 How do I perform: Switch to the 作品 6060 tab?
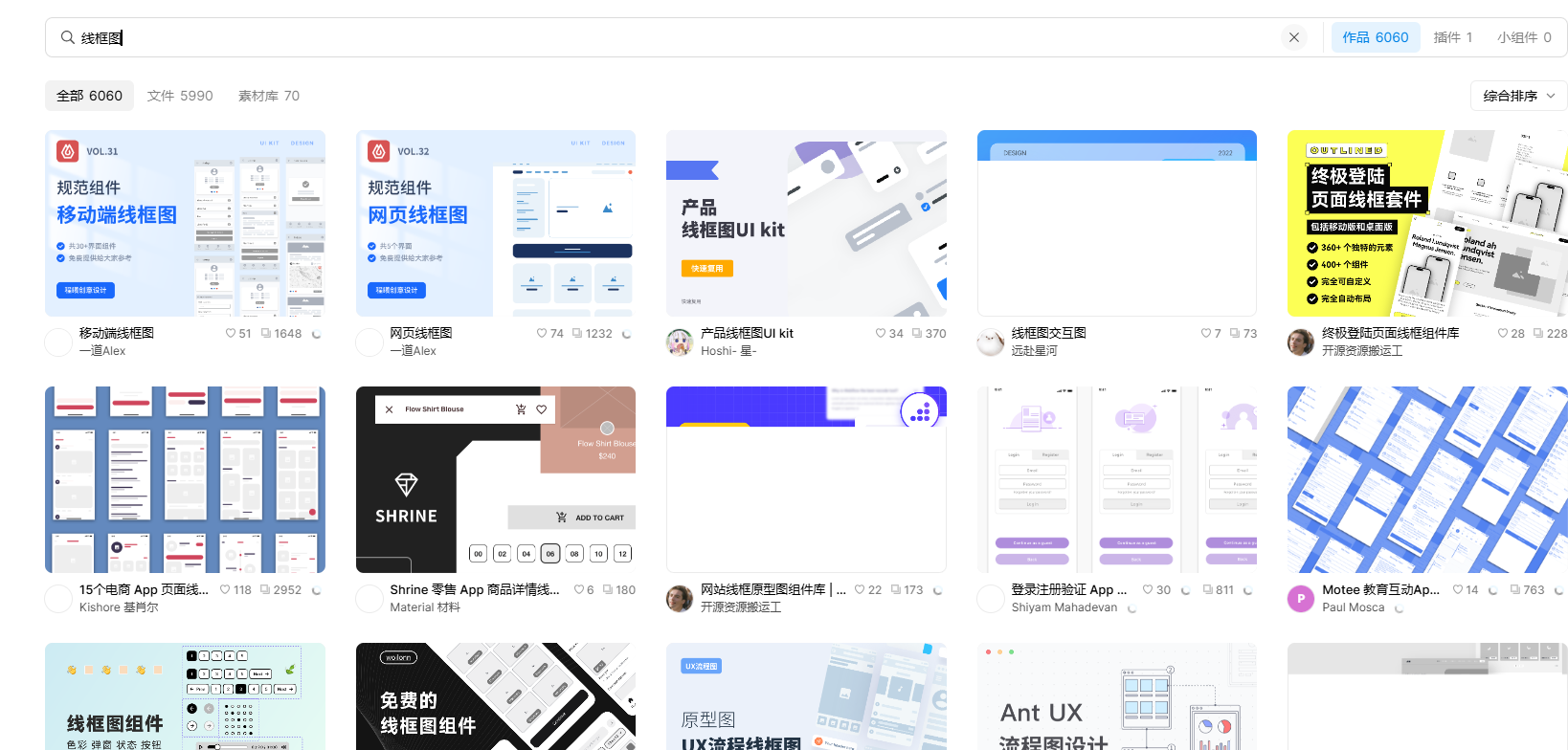click(1376, 37)
